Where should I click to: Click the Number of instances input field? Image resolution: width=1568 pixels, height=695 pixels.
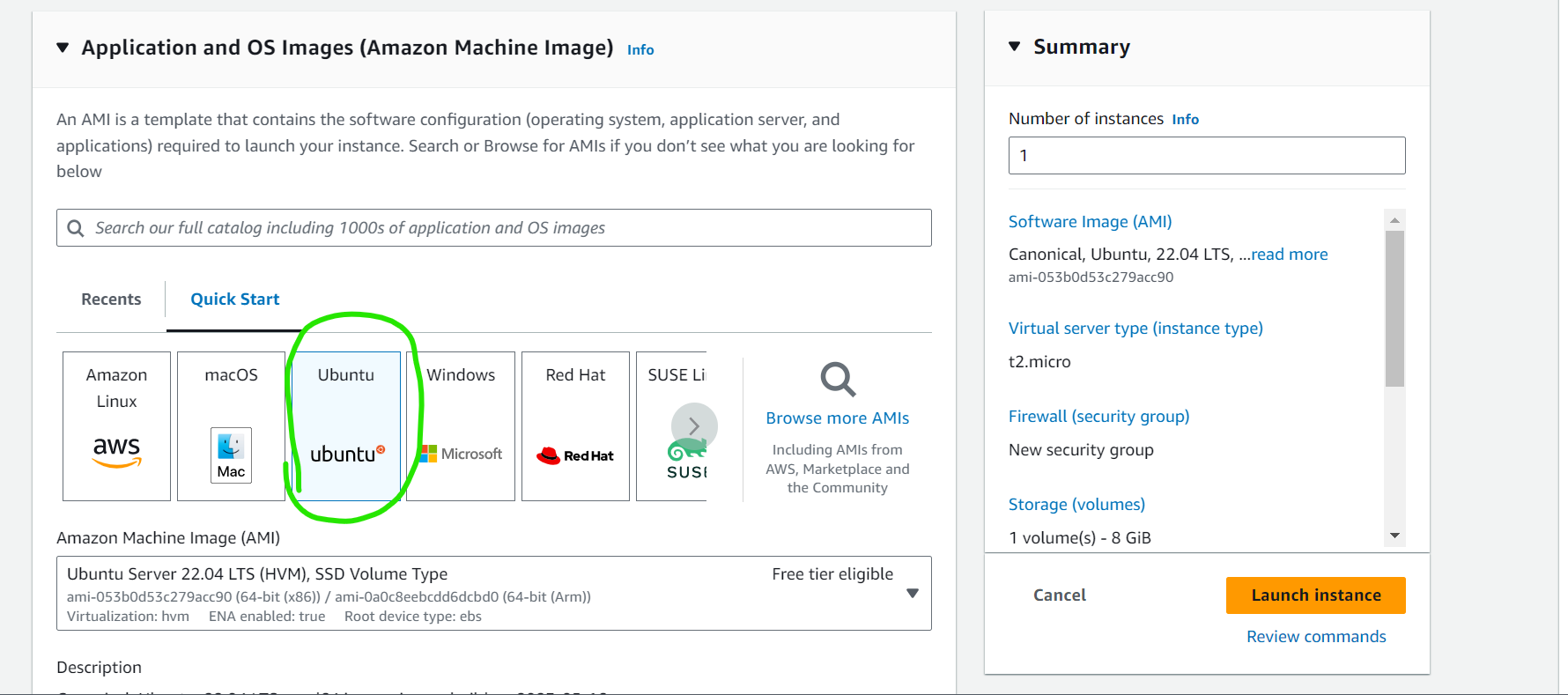[1207, 156]
